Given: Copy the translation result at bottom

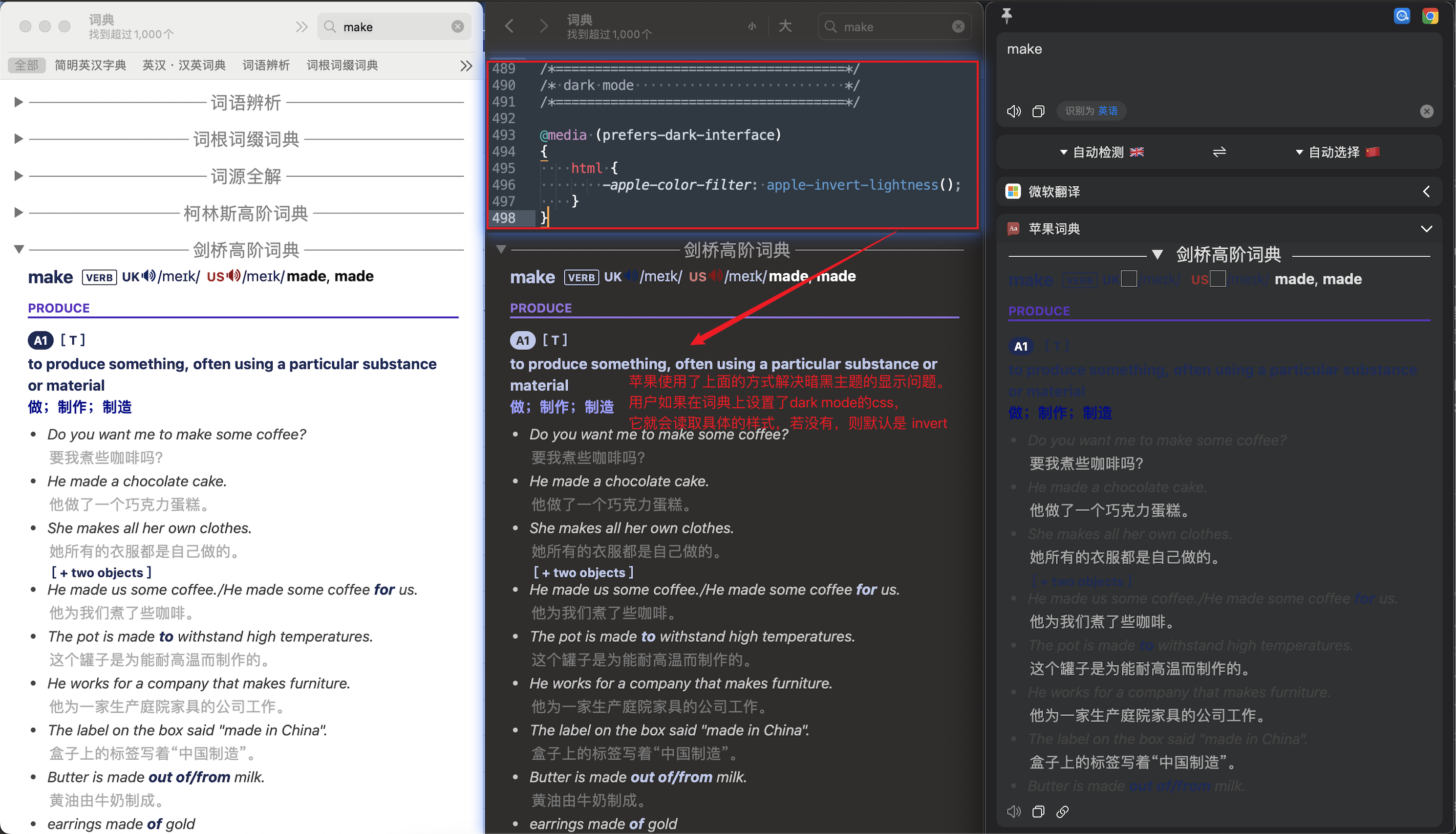Looking at the screenshot, I should click(1038, 812).
